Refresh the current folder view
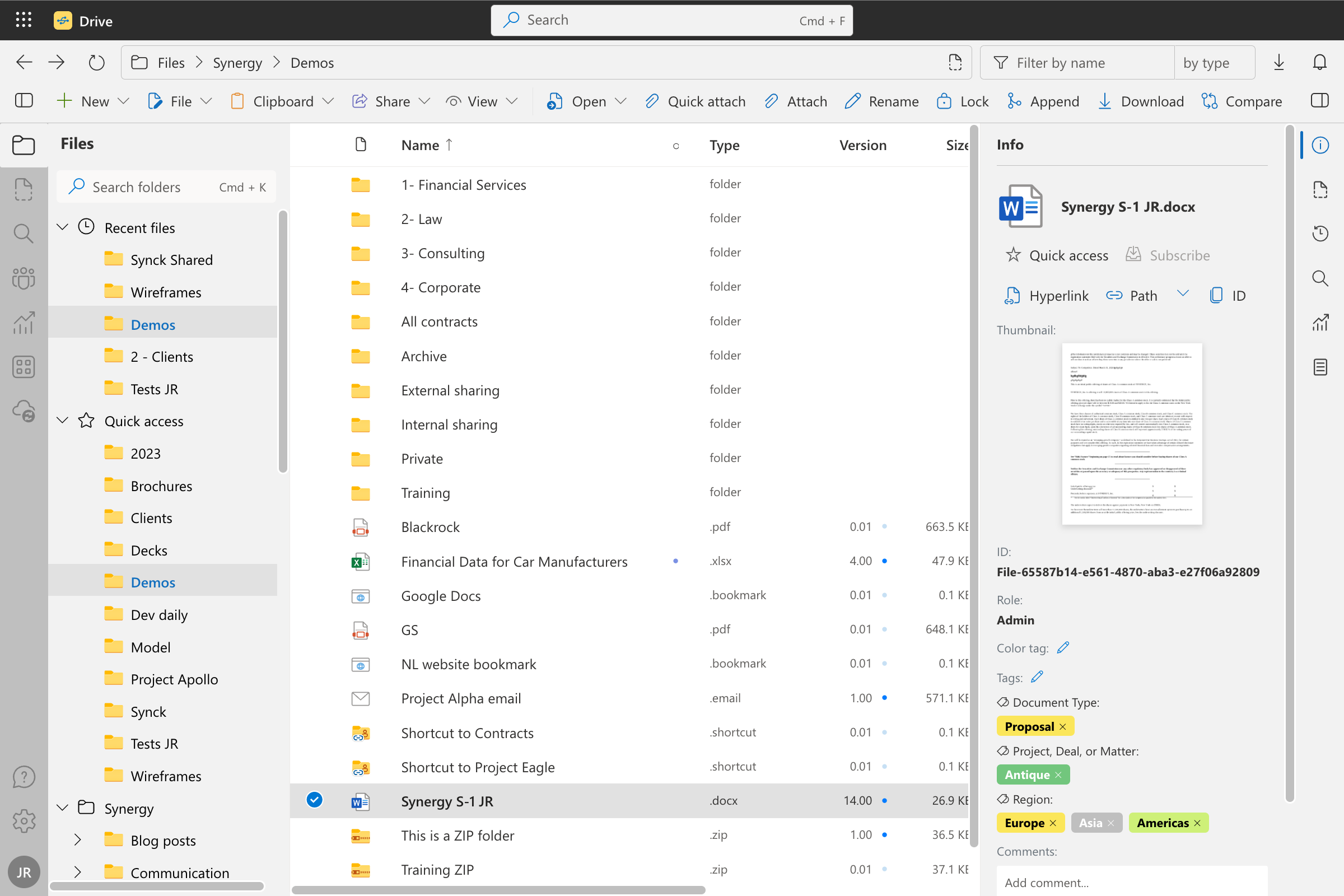 pyautogui.click(x=96, y=62)
